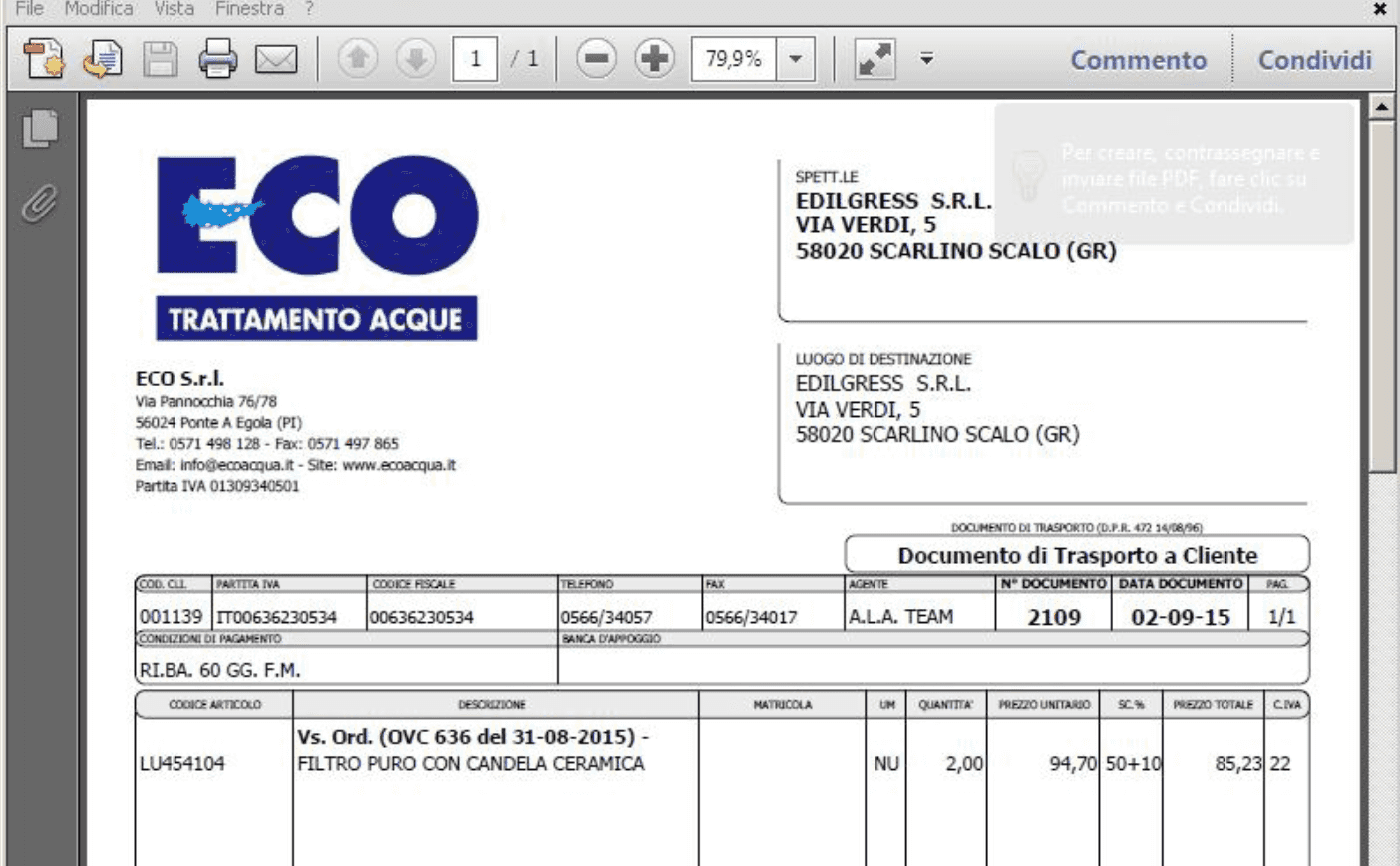Go to previous page arrow
The height and width of the screenshot is (866, 1400).
[358, 59]
